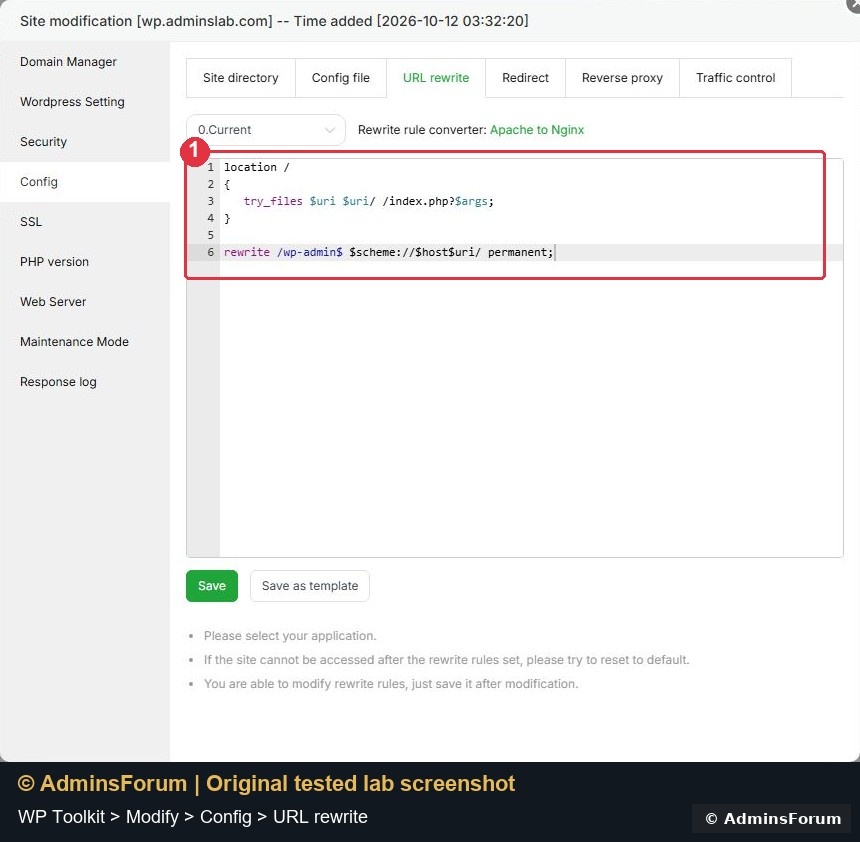
Task: Switch to the Config file tab
Action: coord(341,78)
